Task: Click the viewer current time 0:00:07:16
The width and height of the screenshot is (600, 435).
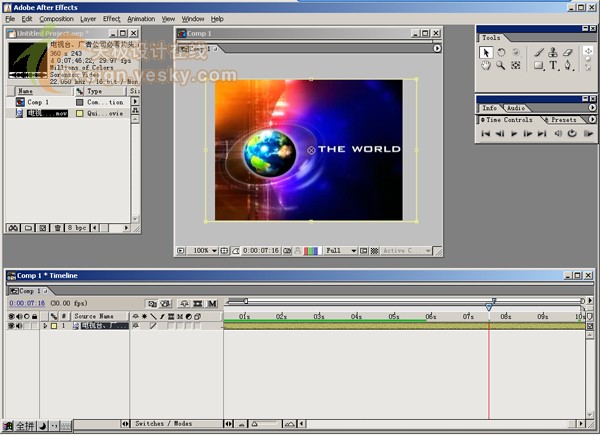Action: tap(261, 251)
